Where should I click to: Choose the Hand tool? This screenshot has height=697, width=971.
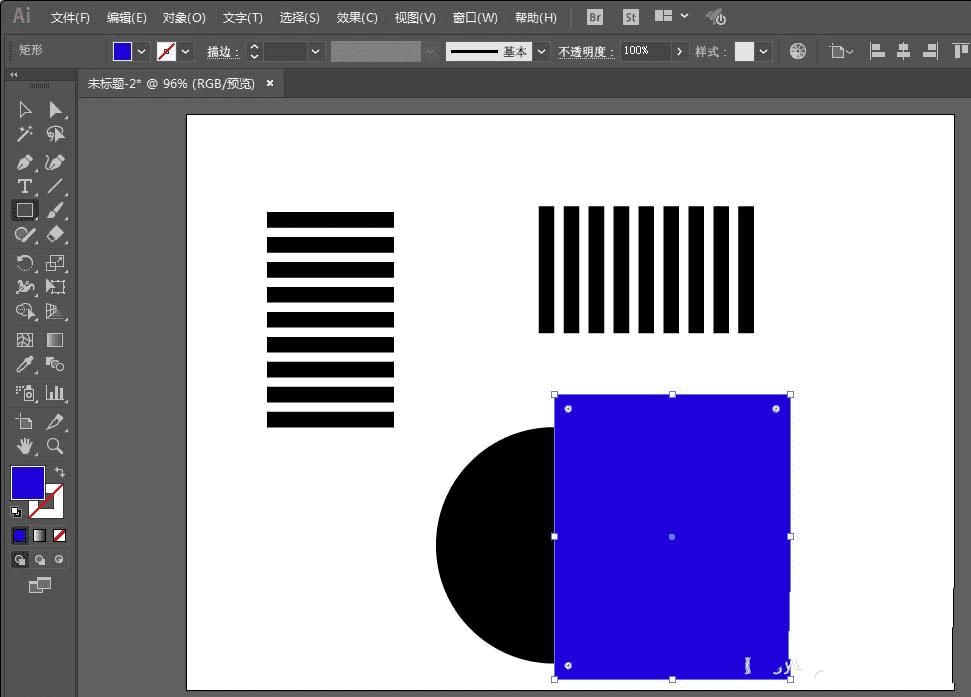25,446
